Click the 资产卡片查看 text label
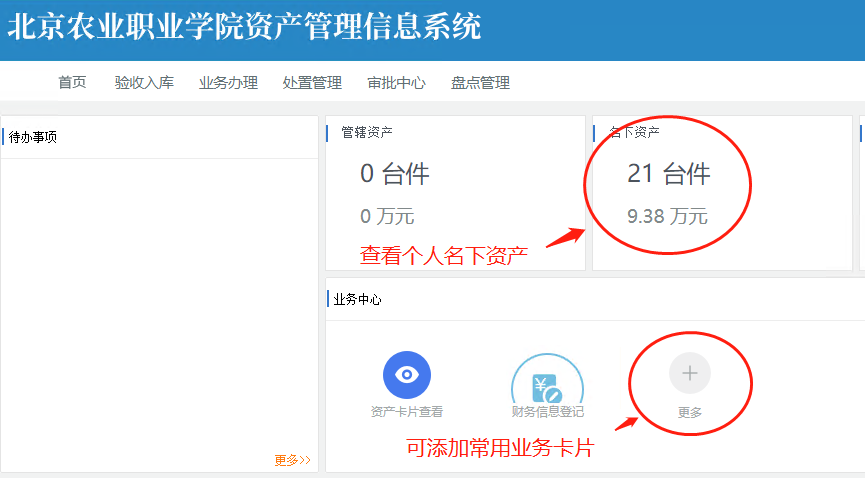The width and height of the screenshot is (865, 478). [407, 411]
